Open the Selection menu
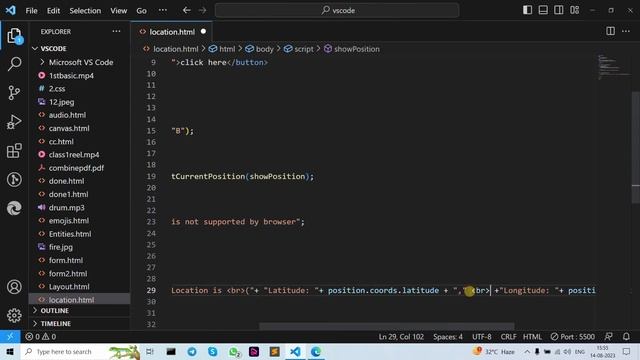Image resolution: width=640 pixels, height=360 pixels. point(85,11)
